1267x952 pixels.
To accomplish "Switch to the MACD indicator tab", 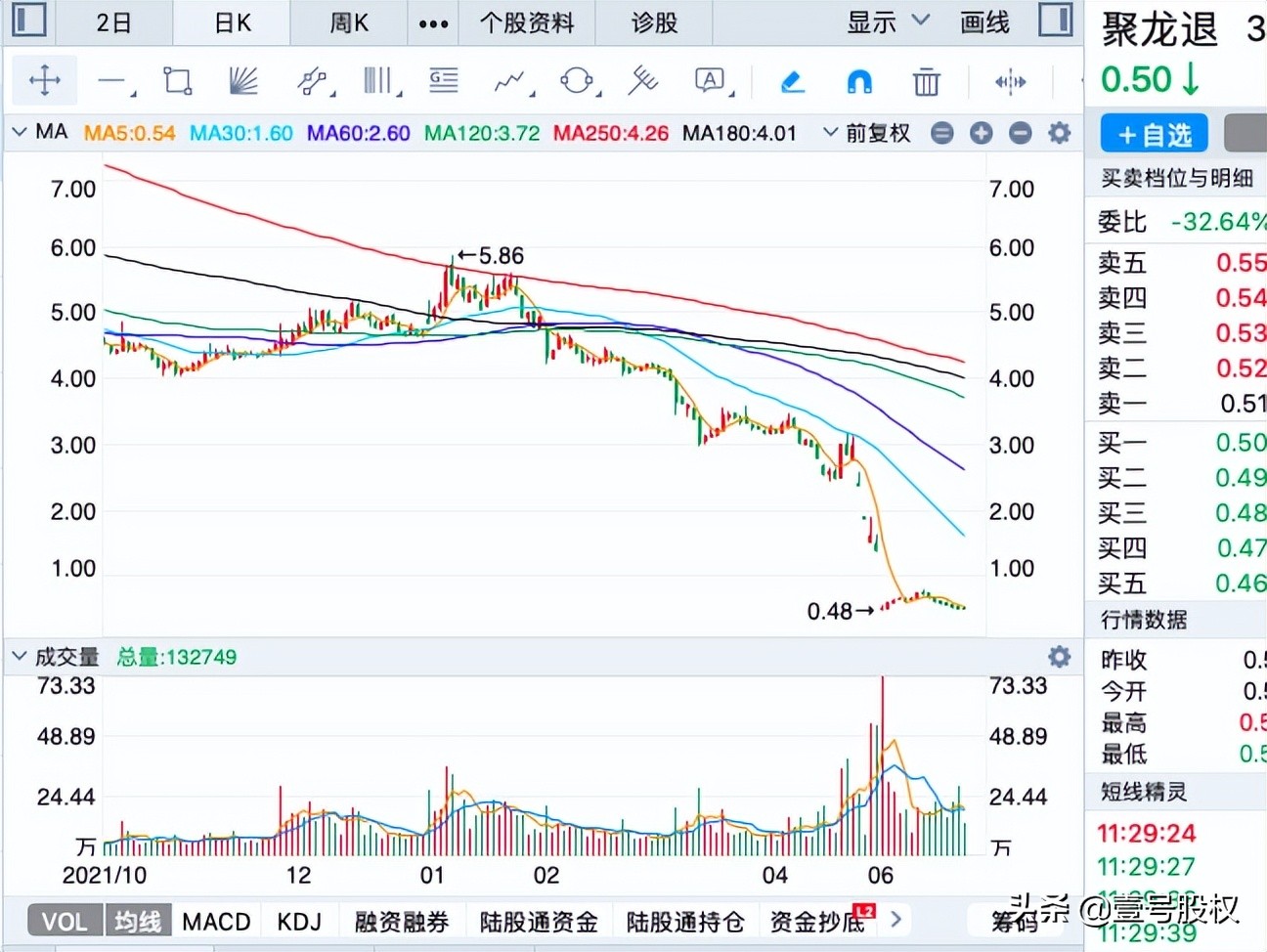I will click(x=215, y=921).
